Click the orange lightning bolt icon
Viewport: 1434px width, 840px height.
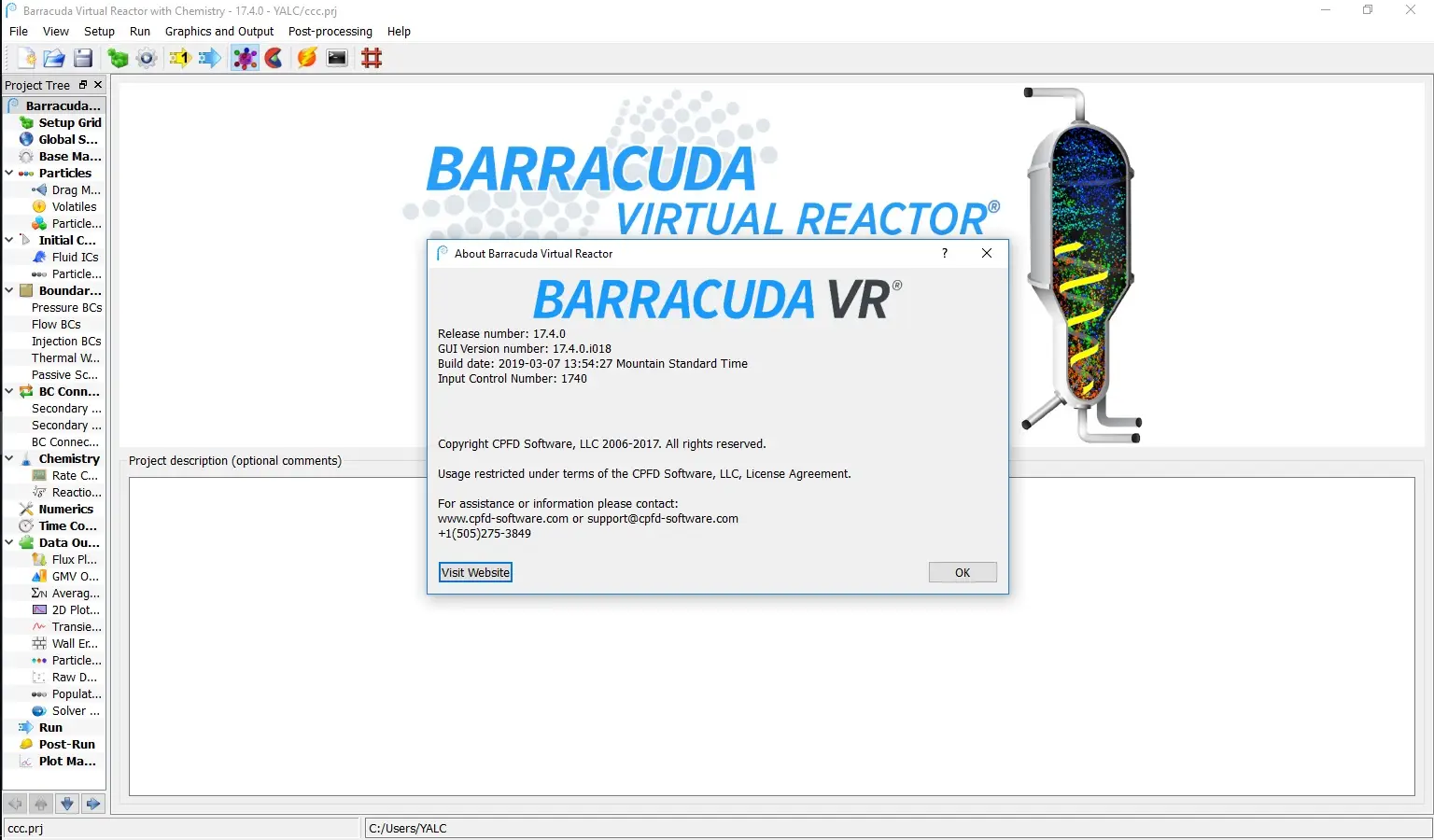[x=307, y=58]
